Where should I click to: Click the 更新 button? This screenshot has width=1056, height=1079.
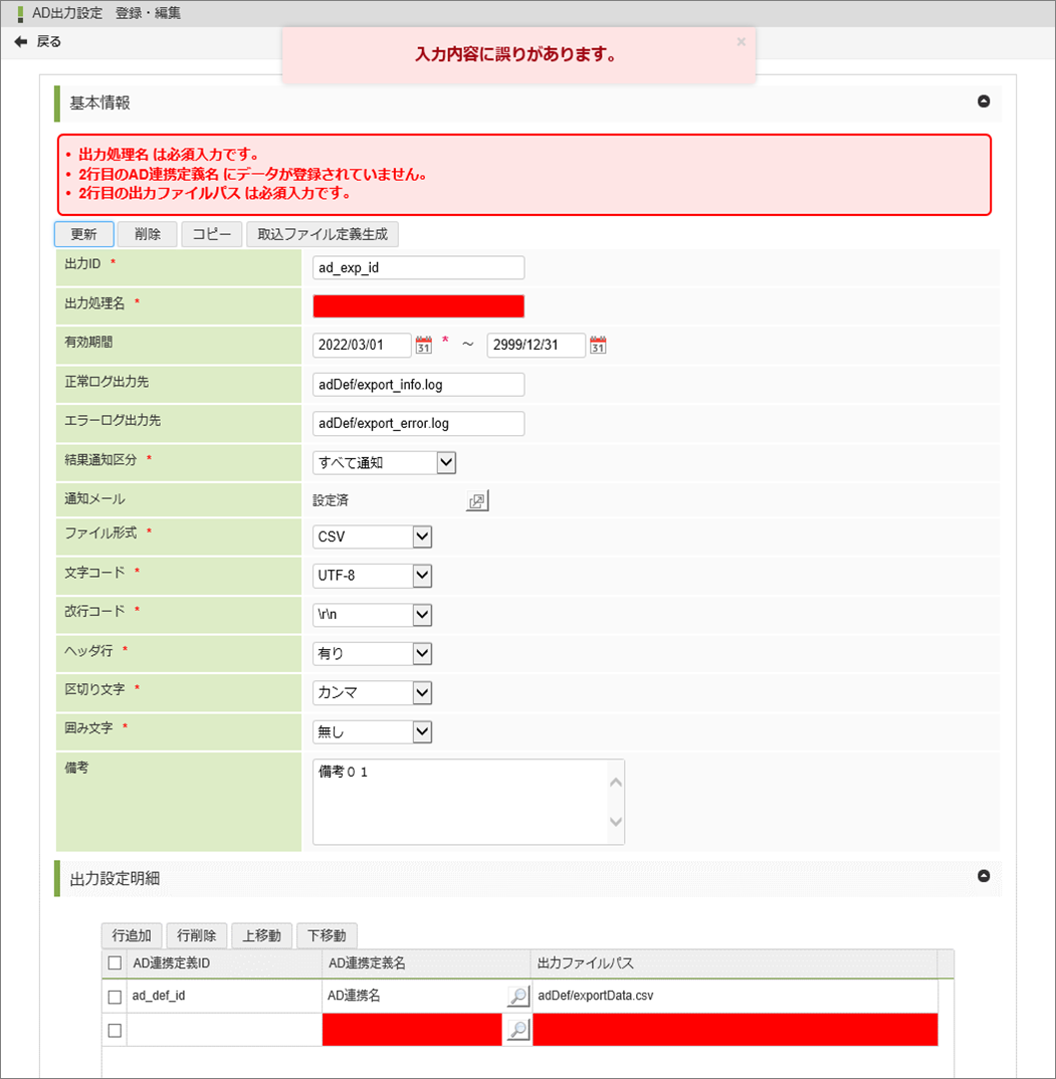click(x=83, y=234)
